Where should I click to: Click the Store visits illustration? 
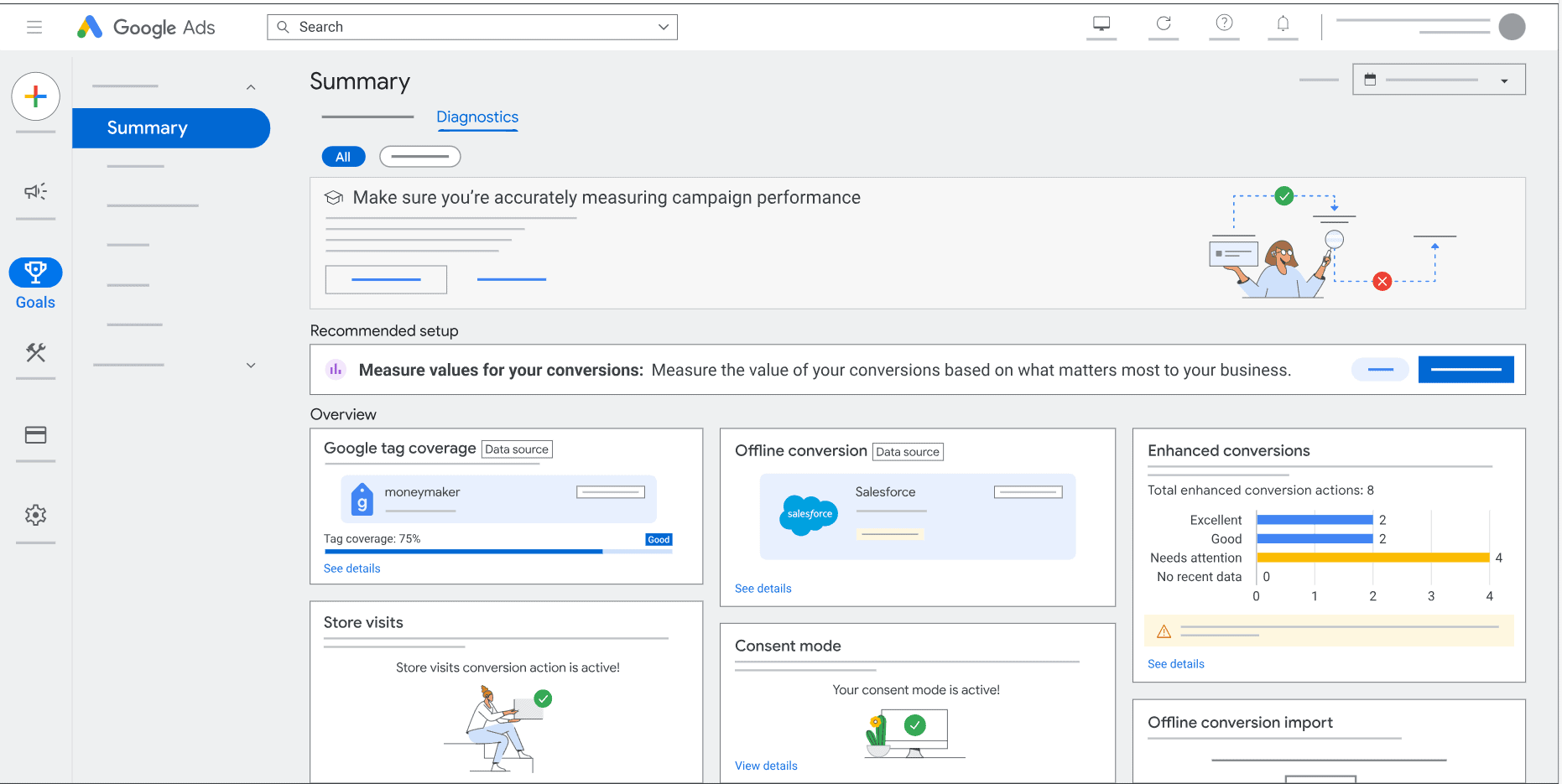498,728
